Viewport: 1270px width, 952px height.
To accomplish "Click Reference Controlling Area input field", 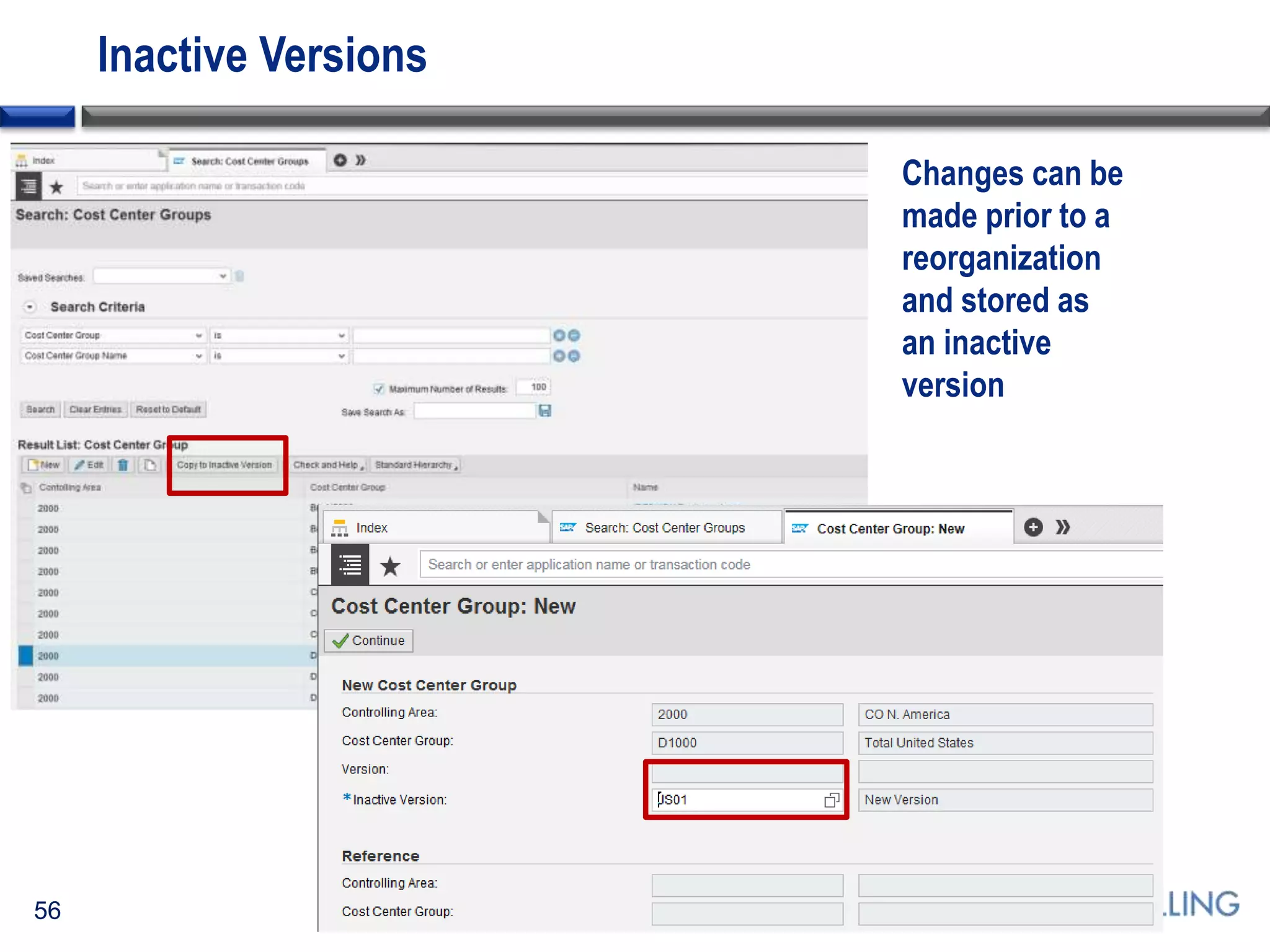I will 747,886.
